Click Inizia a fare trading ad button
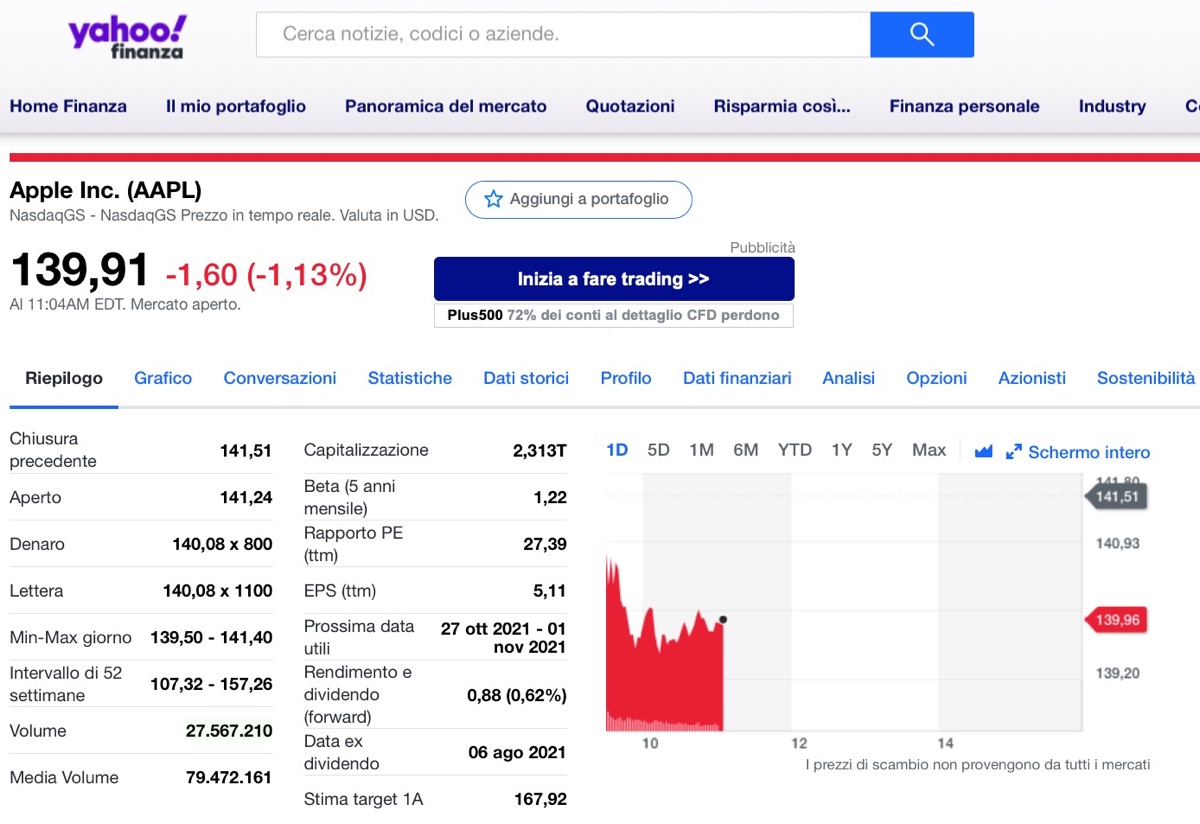Viewport: 1200px width, 824px height. pyautogui.click(x=614, y=279)
